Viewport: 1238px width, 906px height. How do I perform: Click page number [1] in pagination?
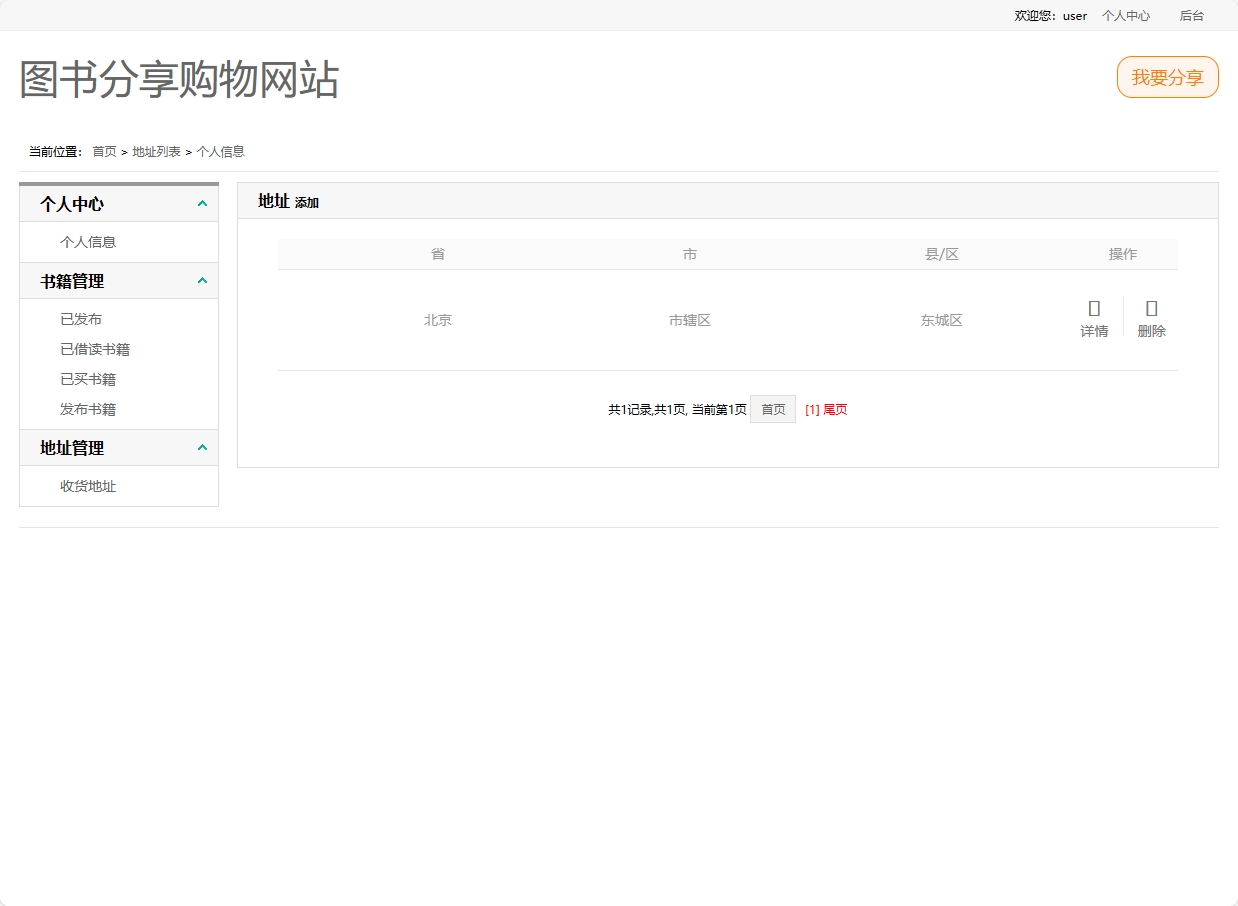pos(812,410)
